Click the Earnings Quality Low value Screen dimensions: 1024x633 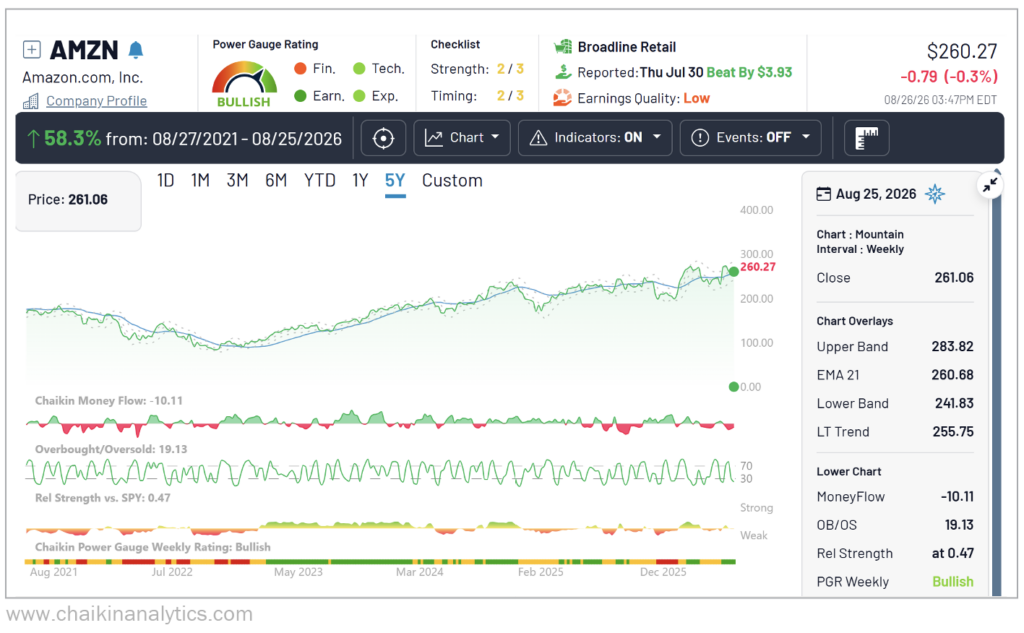pos(696,99)
